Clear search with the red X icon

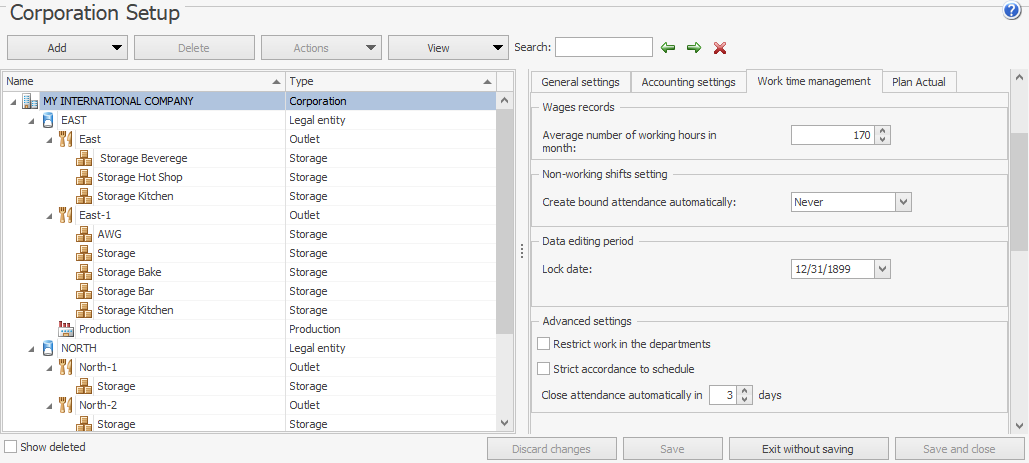720,48
